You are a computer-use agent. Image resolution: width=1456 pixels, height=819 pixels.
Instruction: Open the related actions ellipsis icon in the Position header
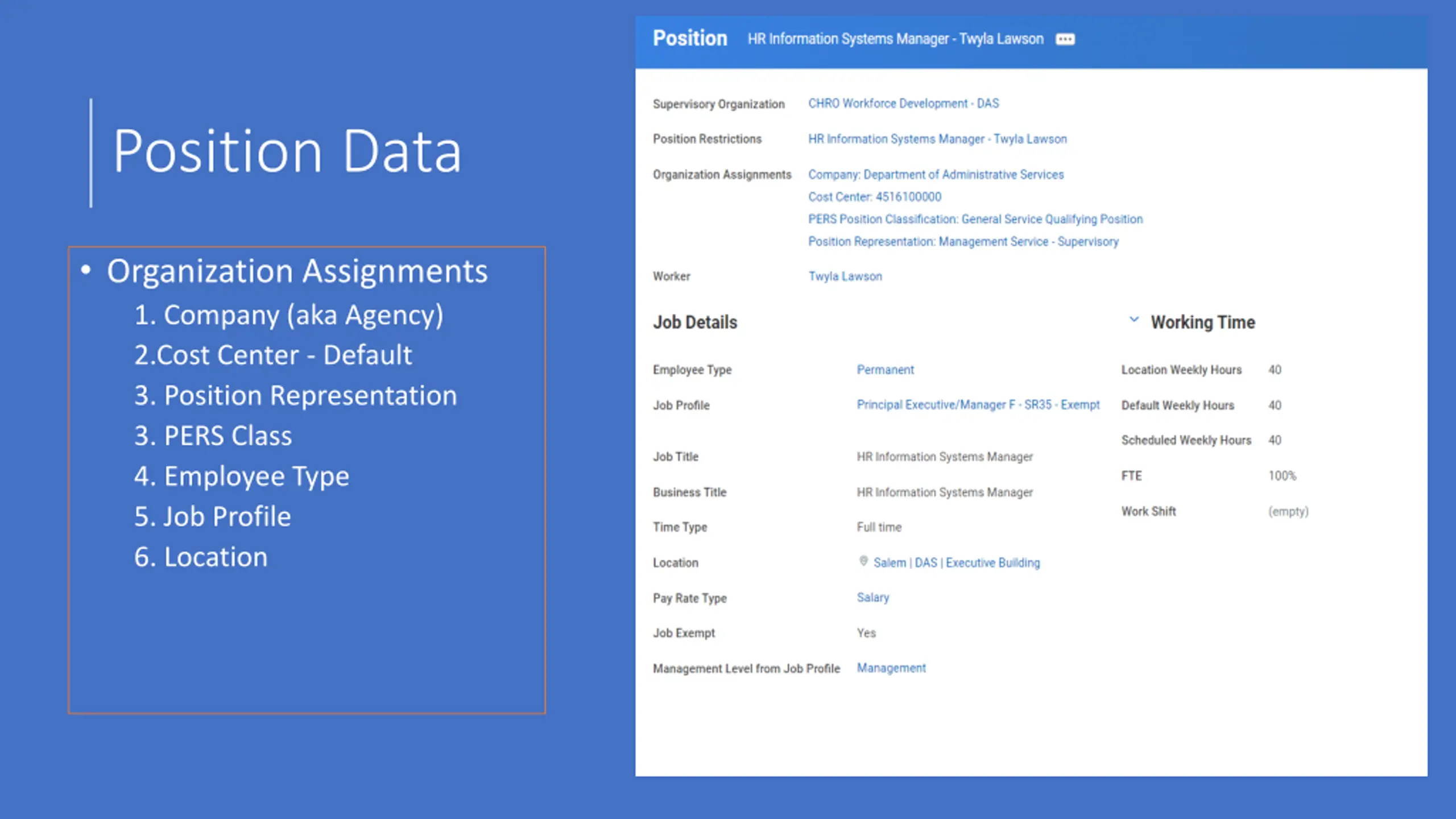pyautogui.click(x=1065, y=39)
